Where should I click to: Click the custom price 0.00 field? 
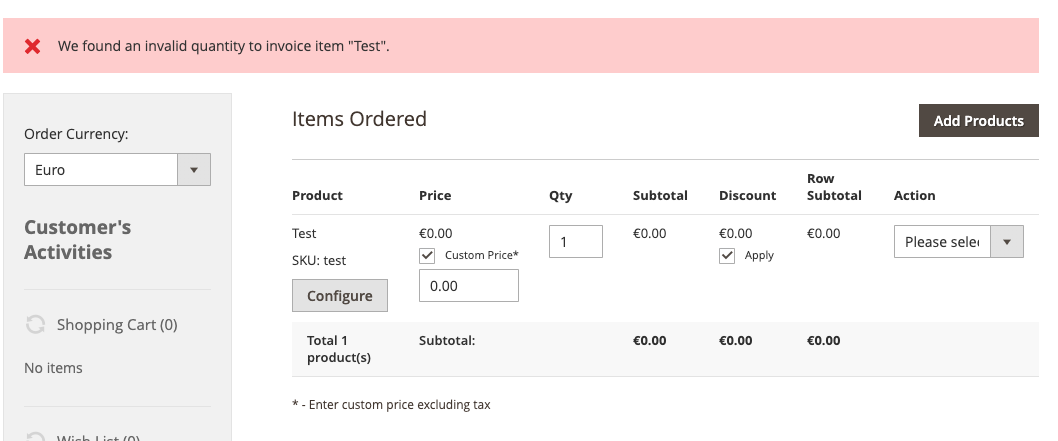tap(469, 286)
